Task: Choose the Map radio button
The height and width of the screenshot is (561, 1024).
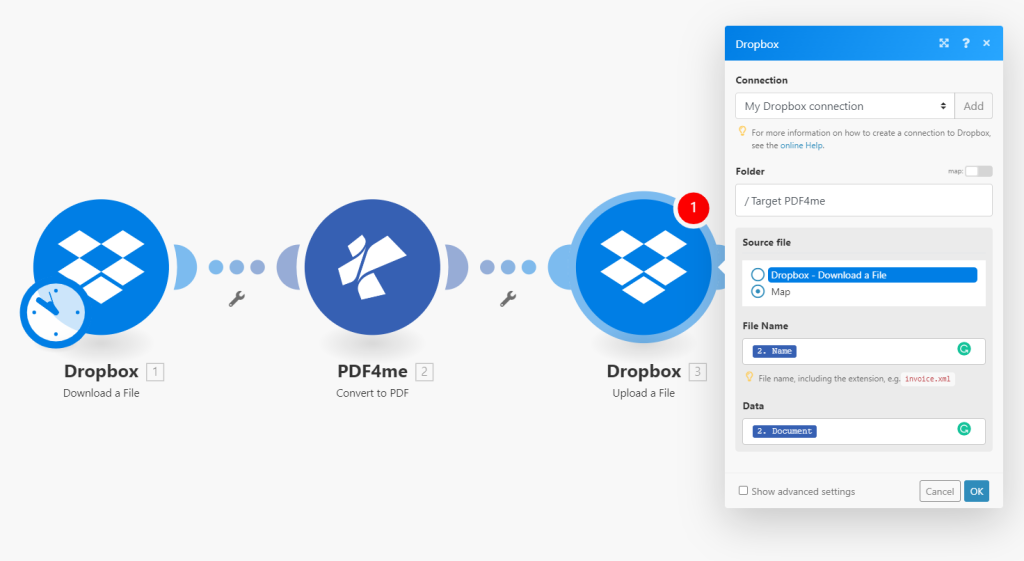Action: tap(758, 292)
